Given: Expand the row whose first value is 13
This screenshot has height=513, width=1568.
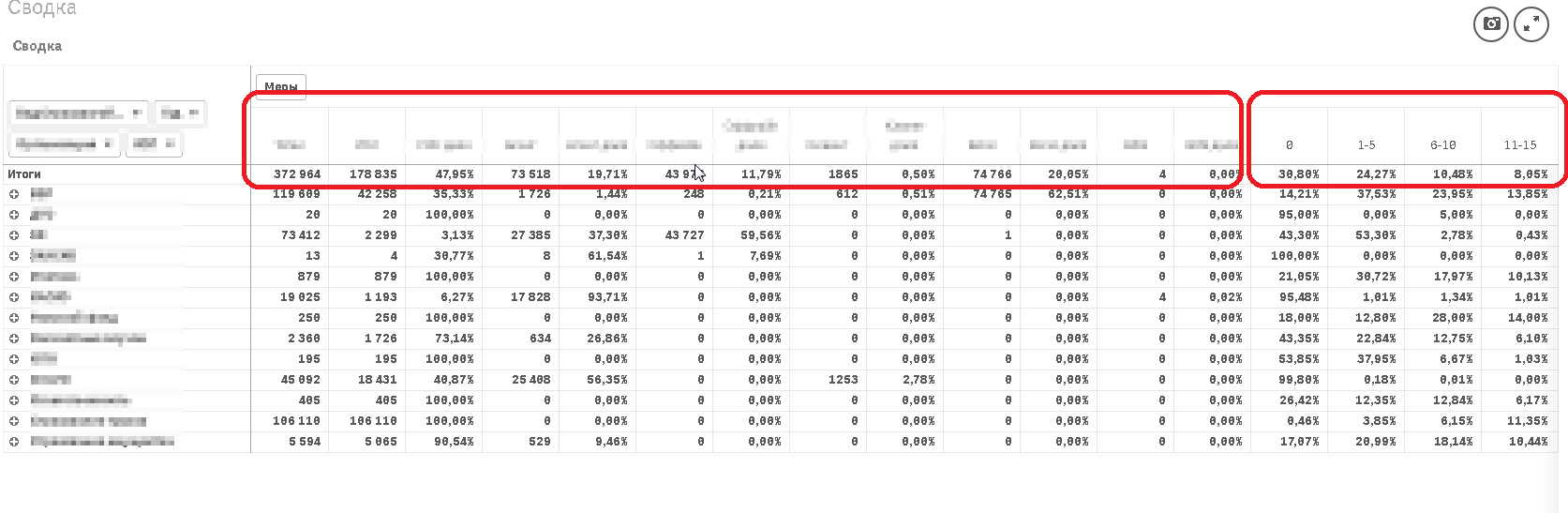Looking at the screenshot, I should [14, 256].
